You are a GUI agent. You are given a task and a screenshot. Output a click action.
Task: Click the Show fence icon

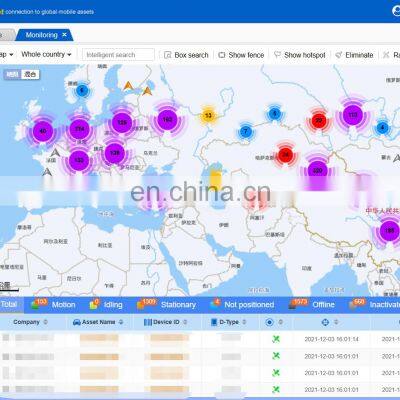[222, 55]
